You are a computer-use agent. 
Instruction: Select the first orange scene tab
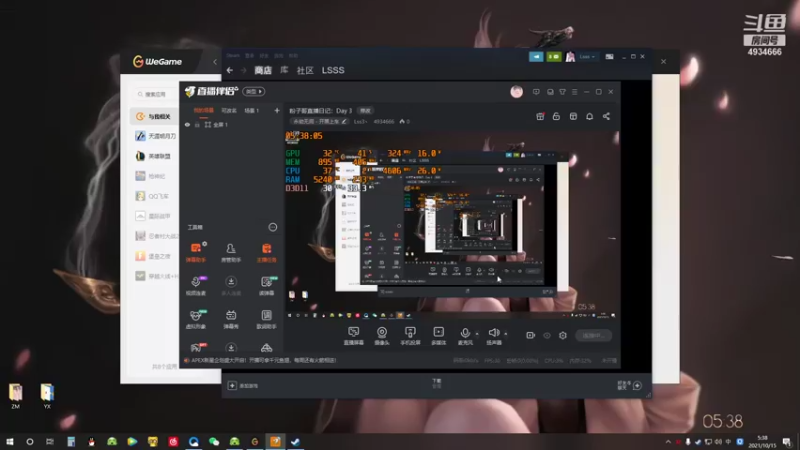coord(203,110)
